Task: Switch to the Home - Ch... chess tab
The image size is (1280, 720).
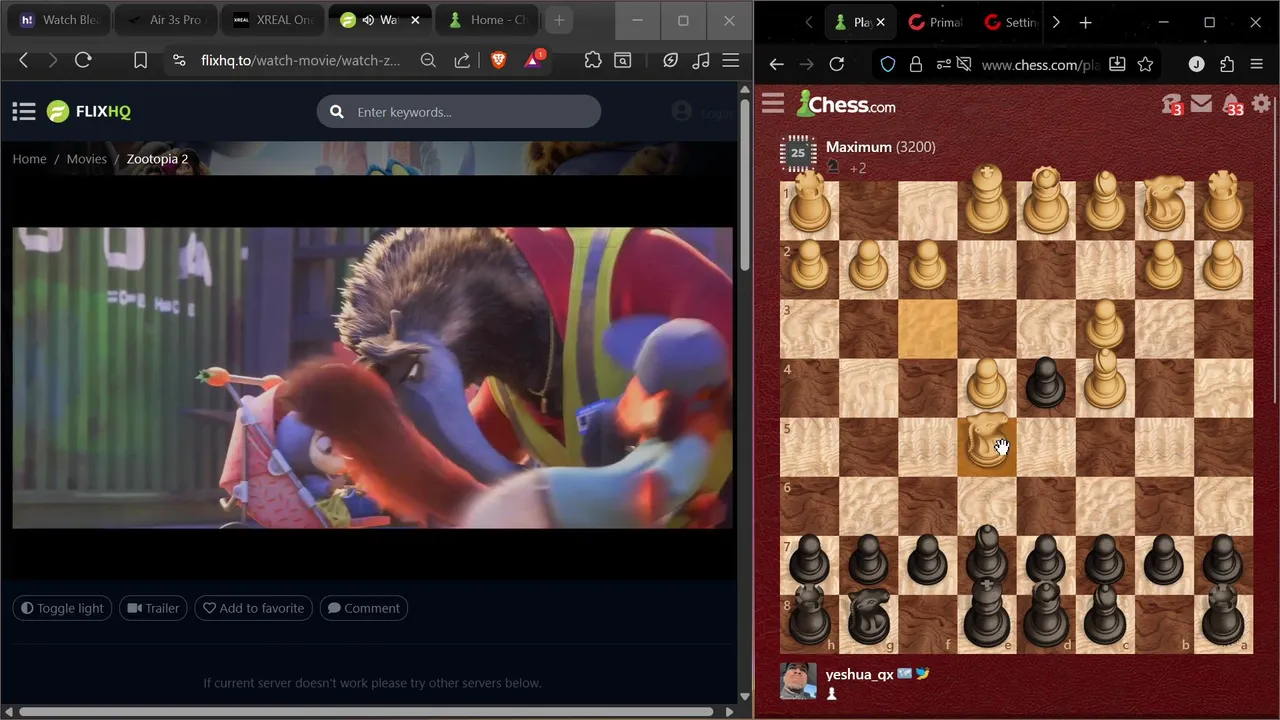Action: coord(487,20)
